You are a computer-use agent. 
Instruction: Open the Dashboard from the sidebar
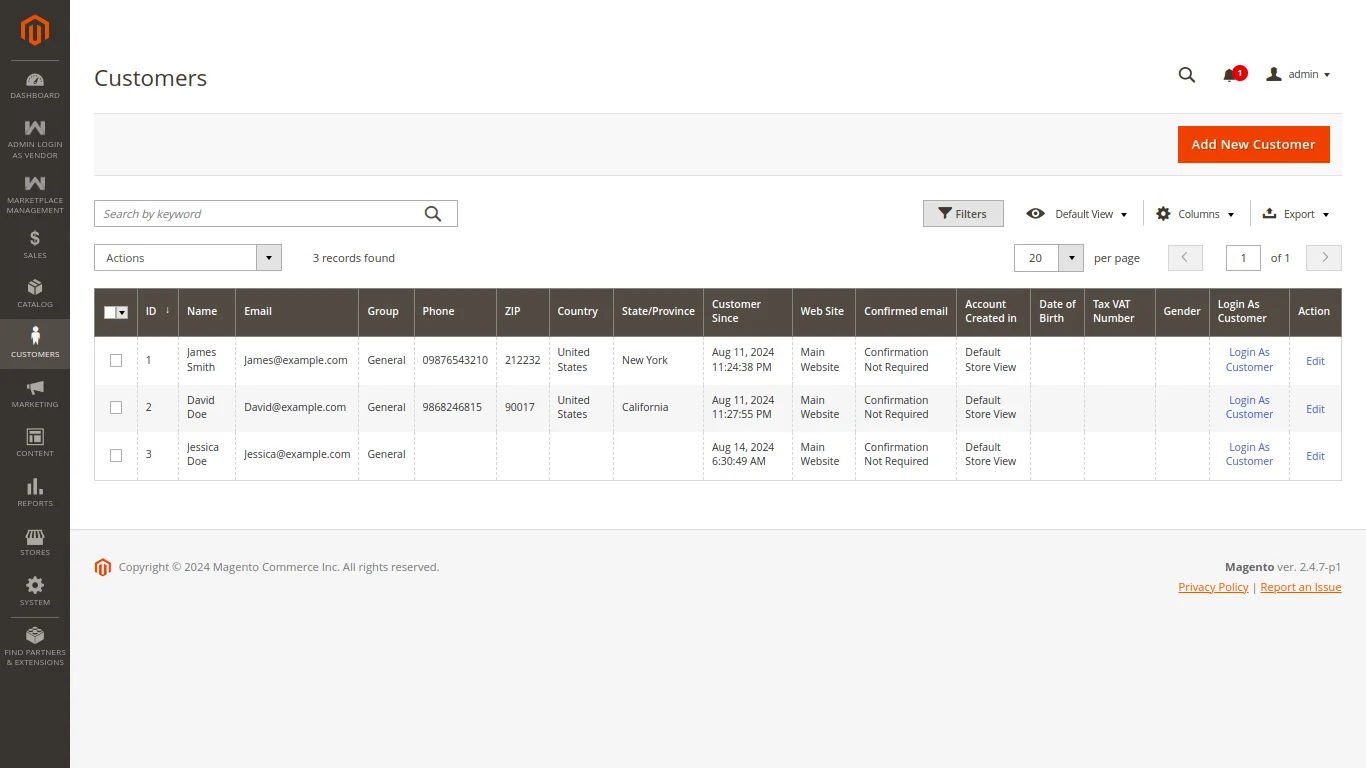pos(35,81)
